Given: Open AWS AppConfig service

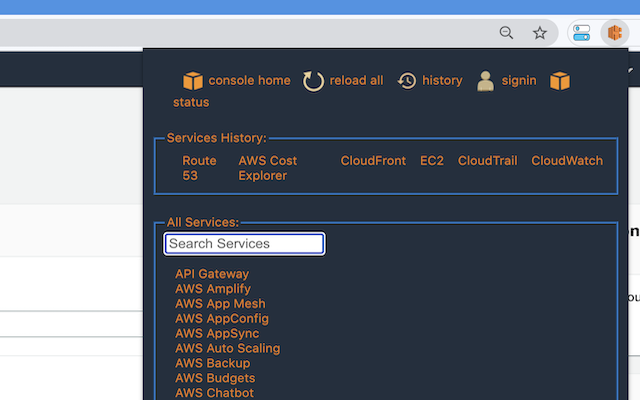Looking at the screenshot, I should tap(222, 318).
